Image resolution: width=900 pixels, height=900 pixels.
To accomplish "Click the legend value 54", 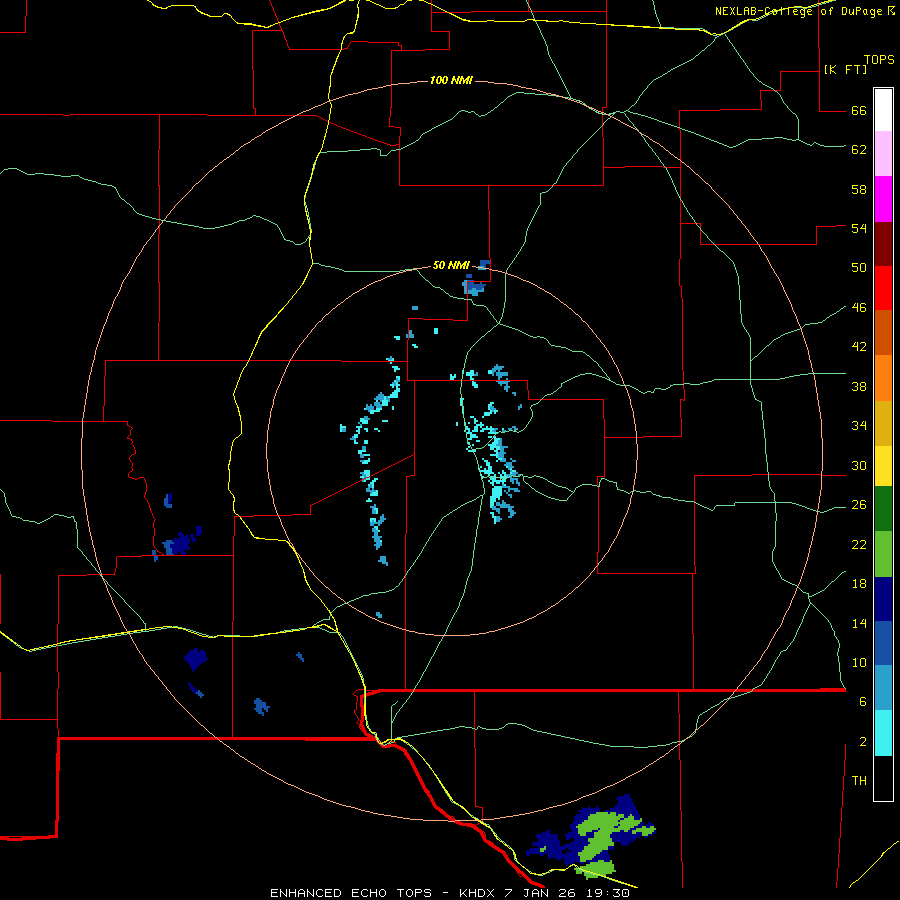I will 859,228.
